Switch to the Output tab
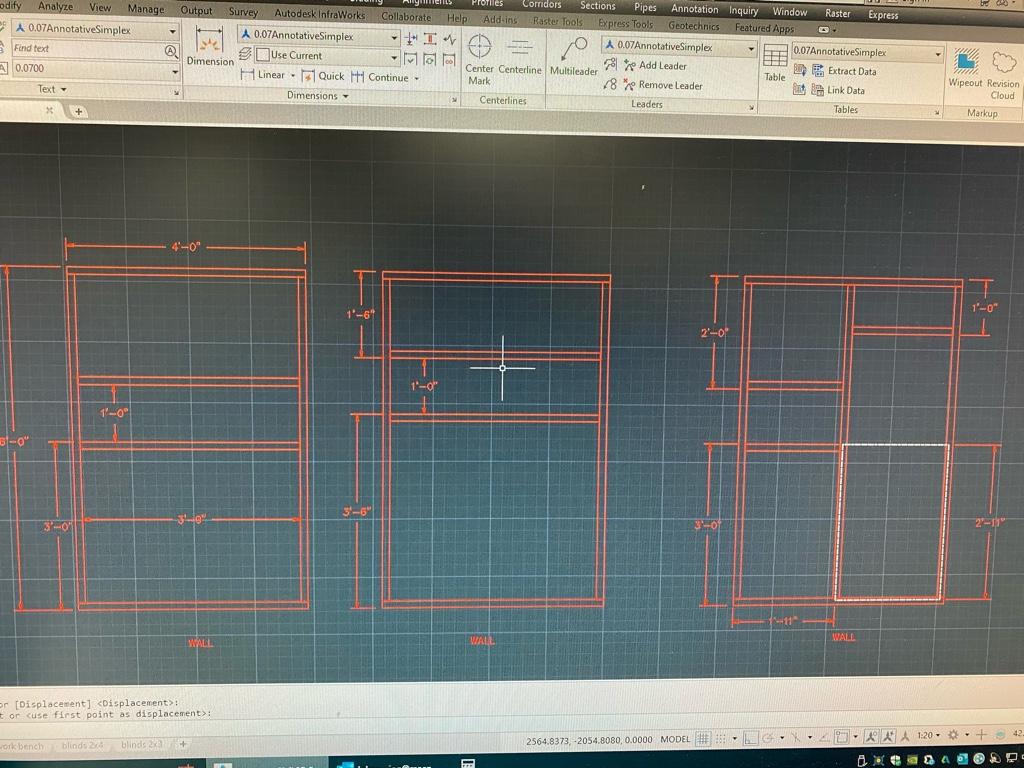The width and height of the screenshot is (1024, 768). pyautogui.click(x=197, y=10)
